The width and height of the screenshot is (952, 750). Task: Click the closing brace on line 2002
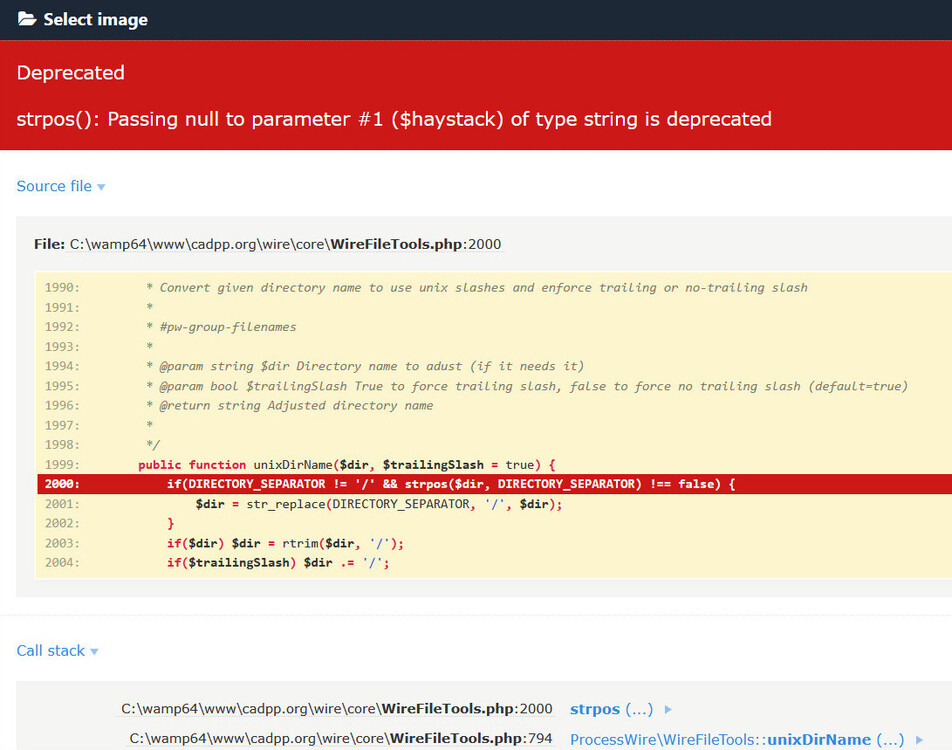coord(171,523)
